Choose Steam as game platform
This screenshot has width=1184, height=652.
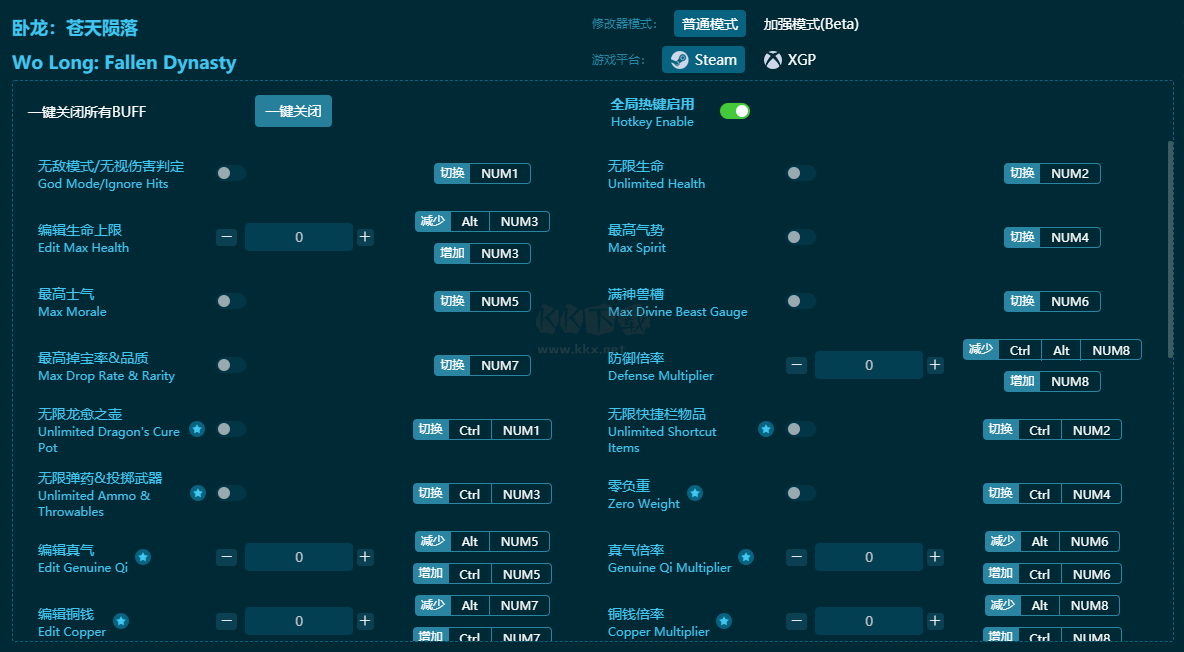coord(704,60)
